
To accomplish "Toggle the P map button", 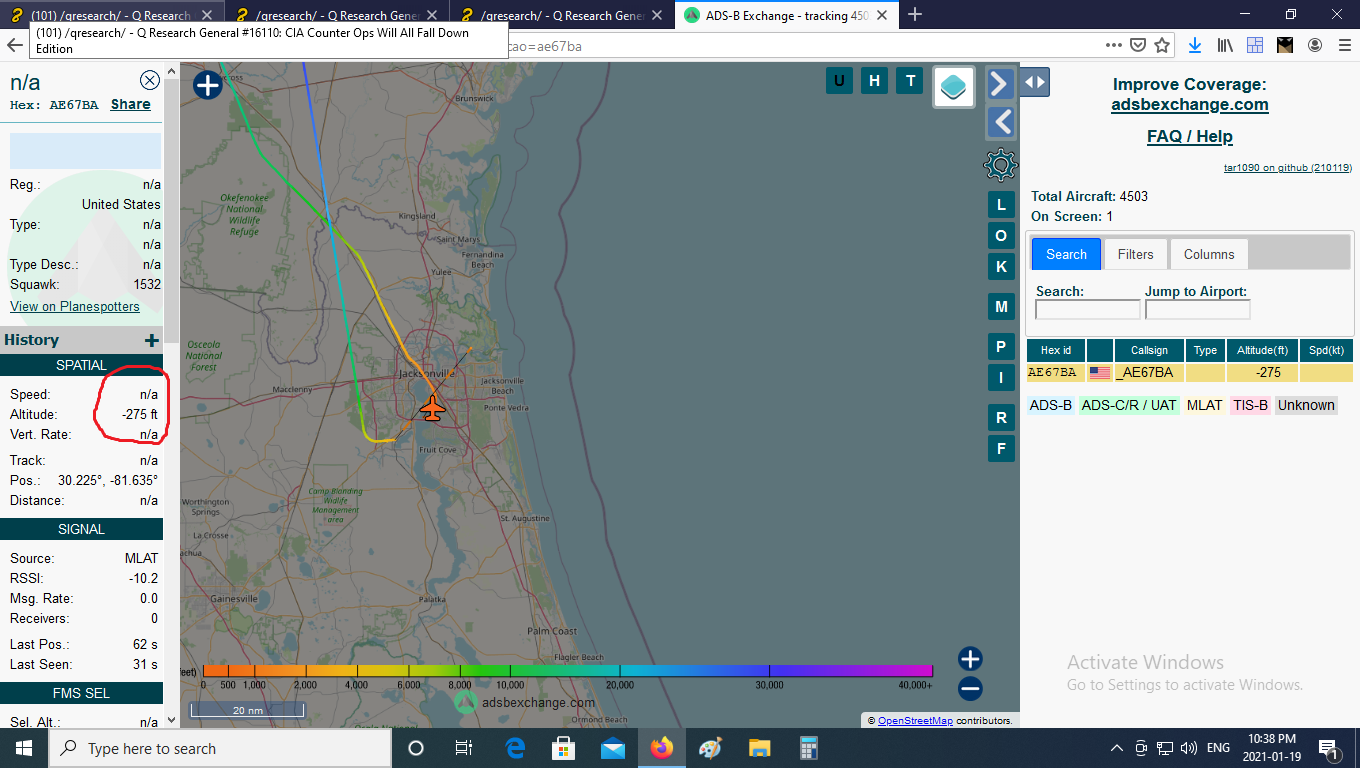I will point(1001,347).
